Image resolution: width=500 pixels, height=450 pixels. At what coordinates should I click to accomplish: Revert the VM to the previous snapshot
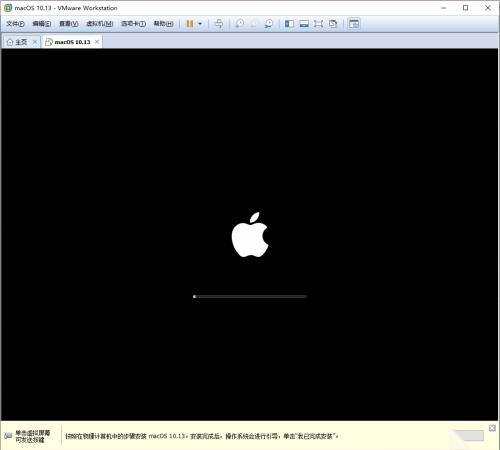click(254, 24)
